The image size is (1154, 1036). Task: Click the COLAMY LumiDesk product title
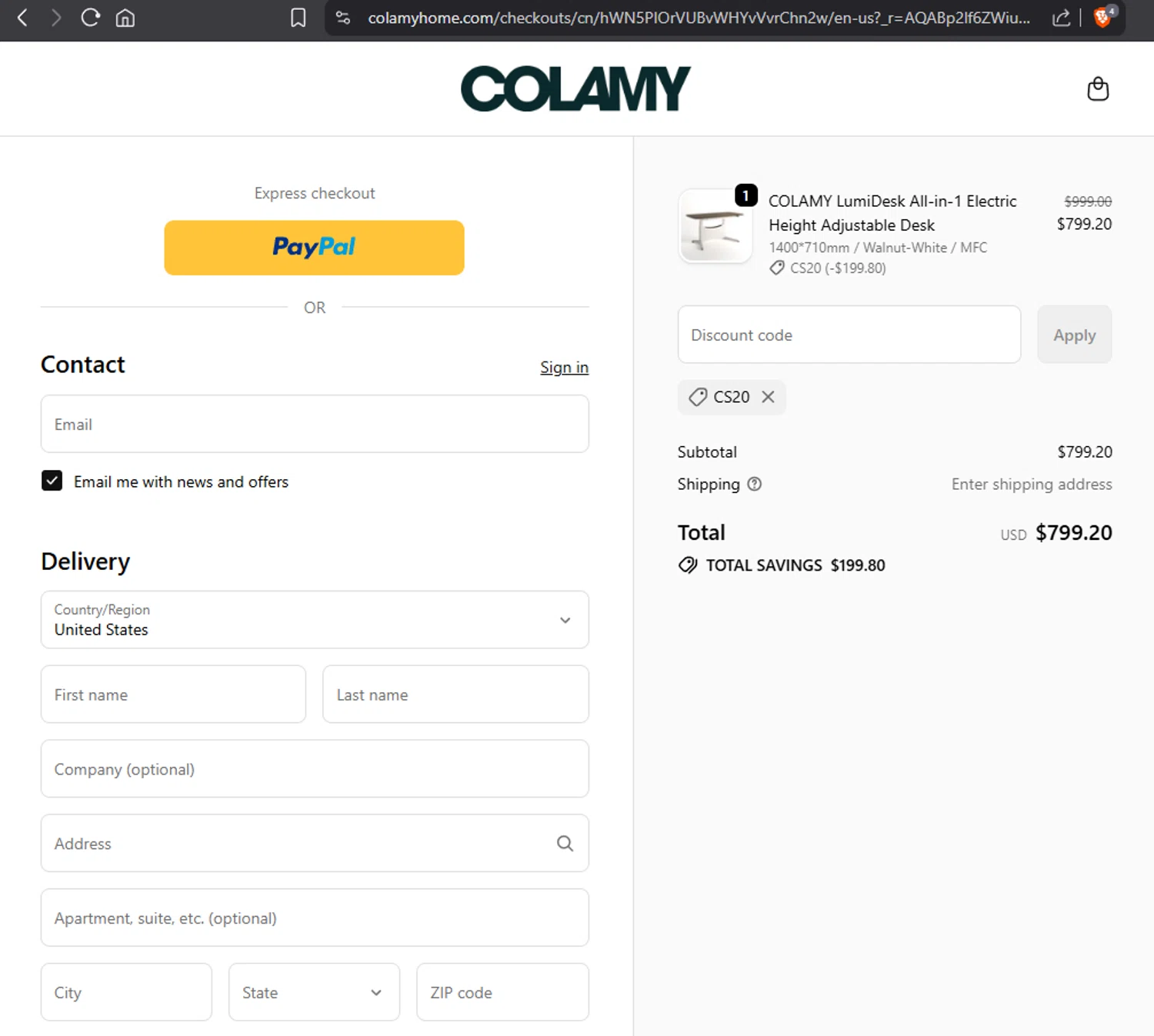[x=892, y=213]
